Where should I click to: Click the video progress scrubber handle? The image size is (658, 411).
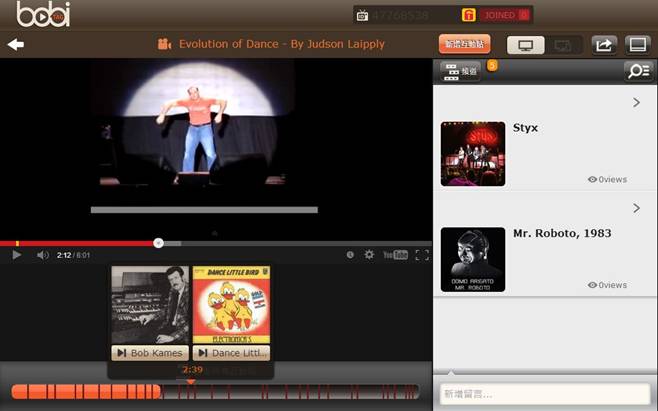(x=158, y=243)
